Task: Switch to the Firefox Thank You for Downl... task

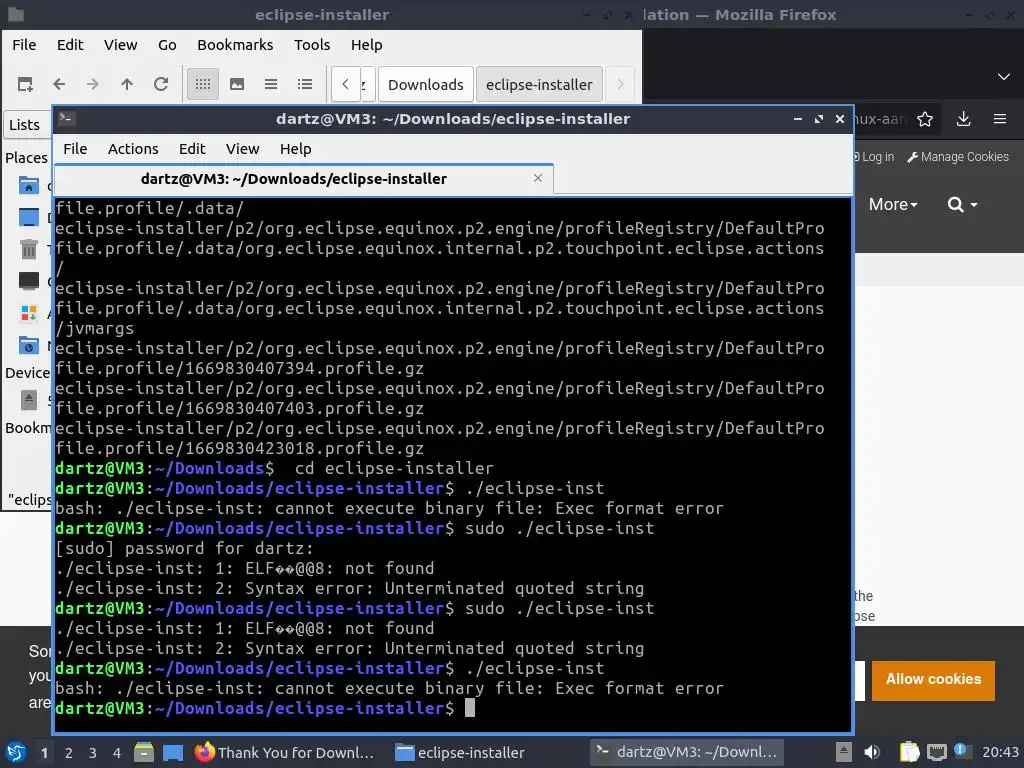Action: coord(285,752)
